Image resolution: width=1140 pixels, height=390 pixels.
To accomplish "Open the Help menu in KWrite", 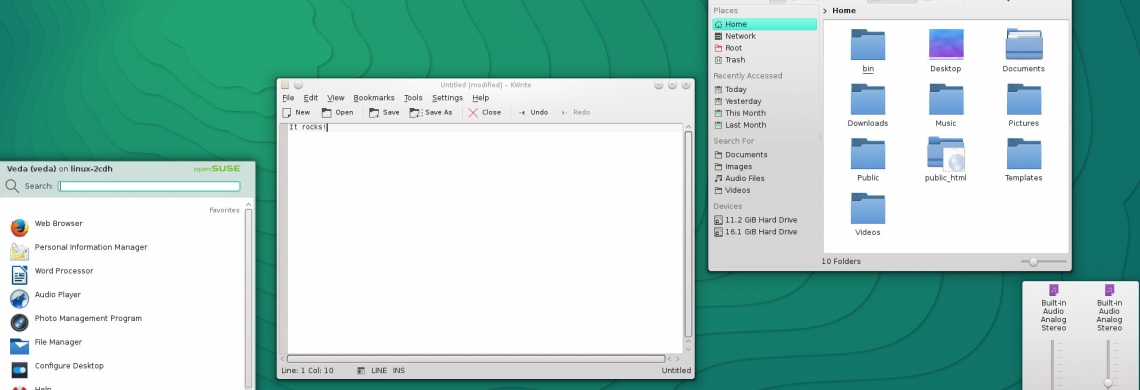I will (481, 98).
